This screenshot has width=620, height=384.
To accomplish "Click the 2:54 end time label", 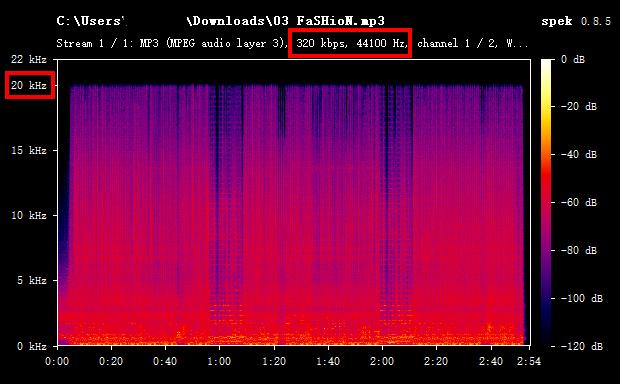I will (529, 361).
